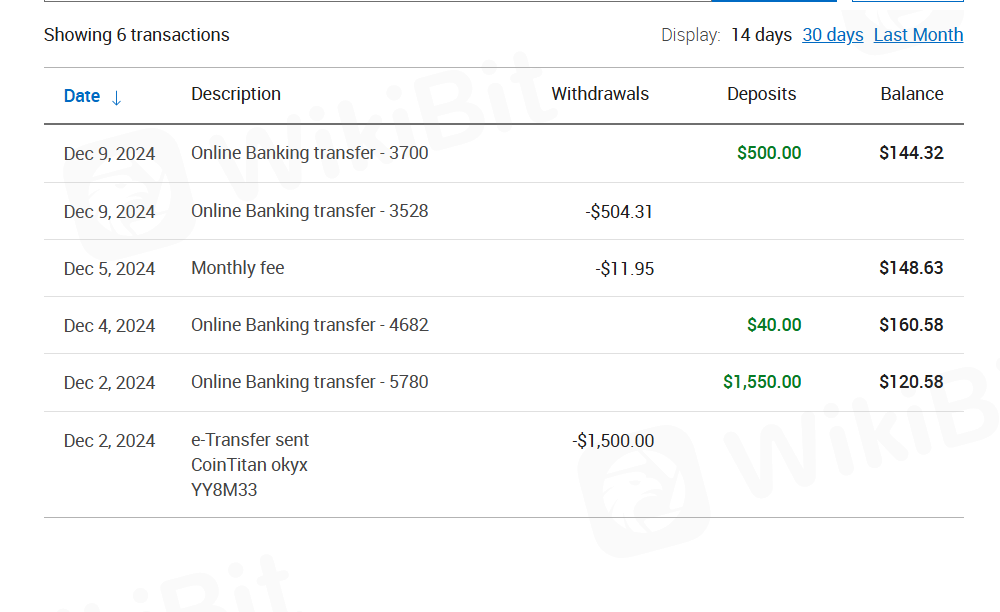The width and height of the screenshot is (1000, 612).
Task: Display Last Month transactions
Action: [918, 35]
